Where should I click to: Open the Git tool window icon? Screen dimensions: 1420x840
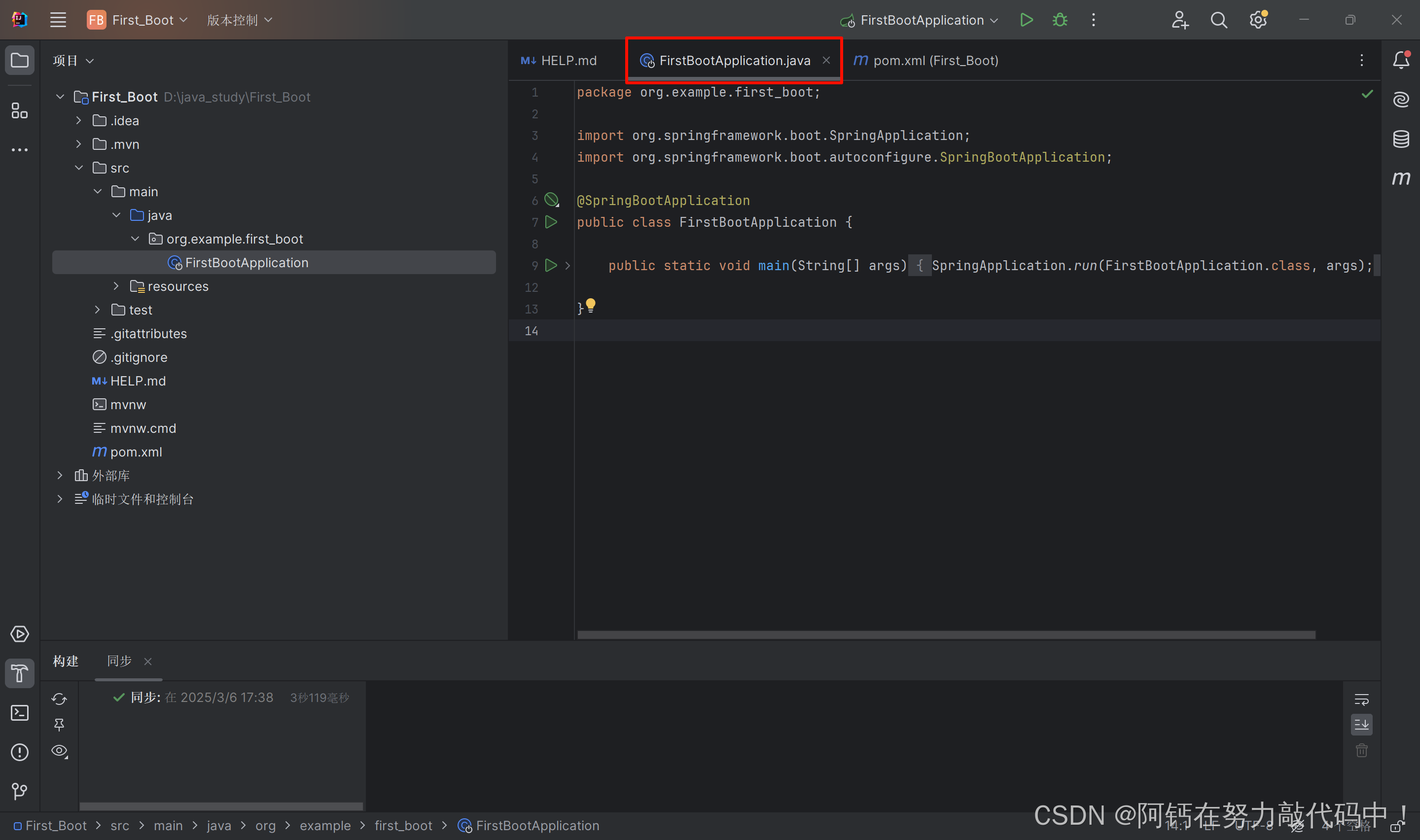[x=20, y=791]
